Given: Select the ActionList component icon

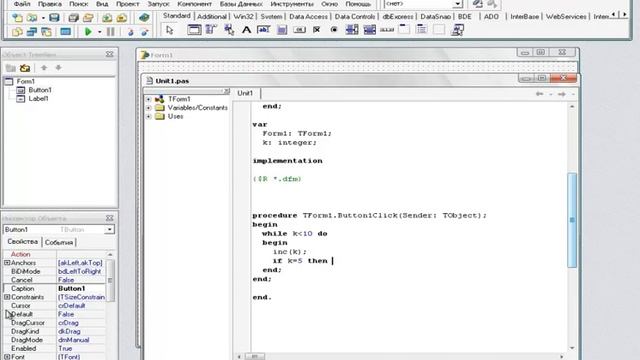Looking at the screenshot, I should [458, 30].
